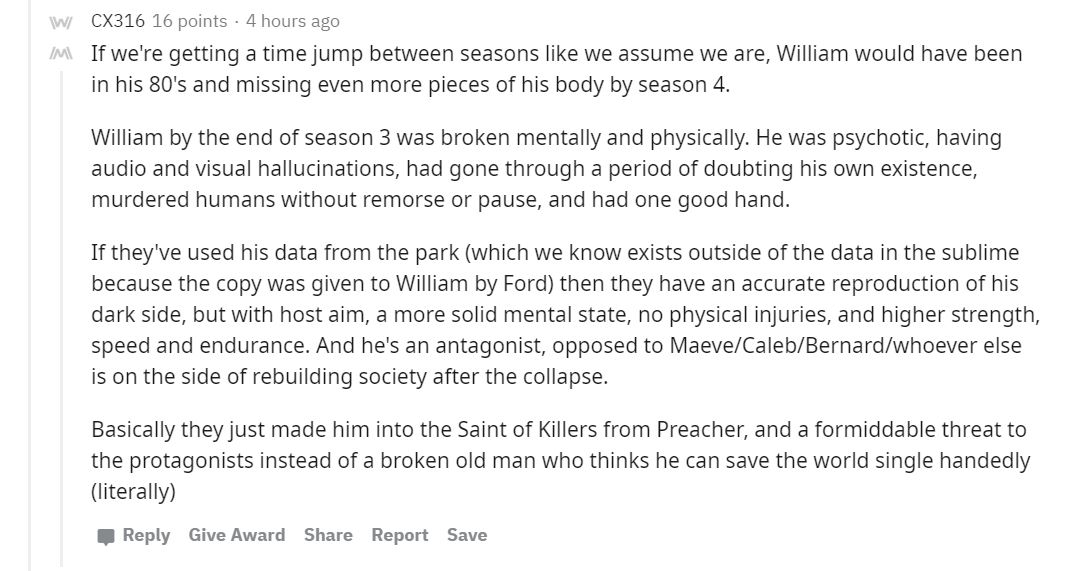
Task: Click the text 'Maeve/Caleb/Bernard/whoever else'
Action: pos(845,346)
